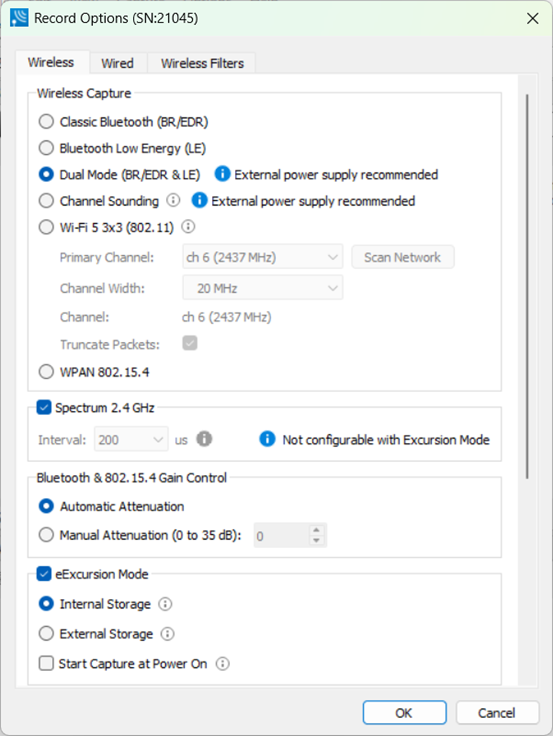Disable the eExcursion Mode checkbox
The height and width of the screenshot is (736, 553).
pos(44,574)
